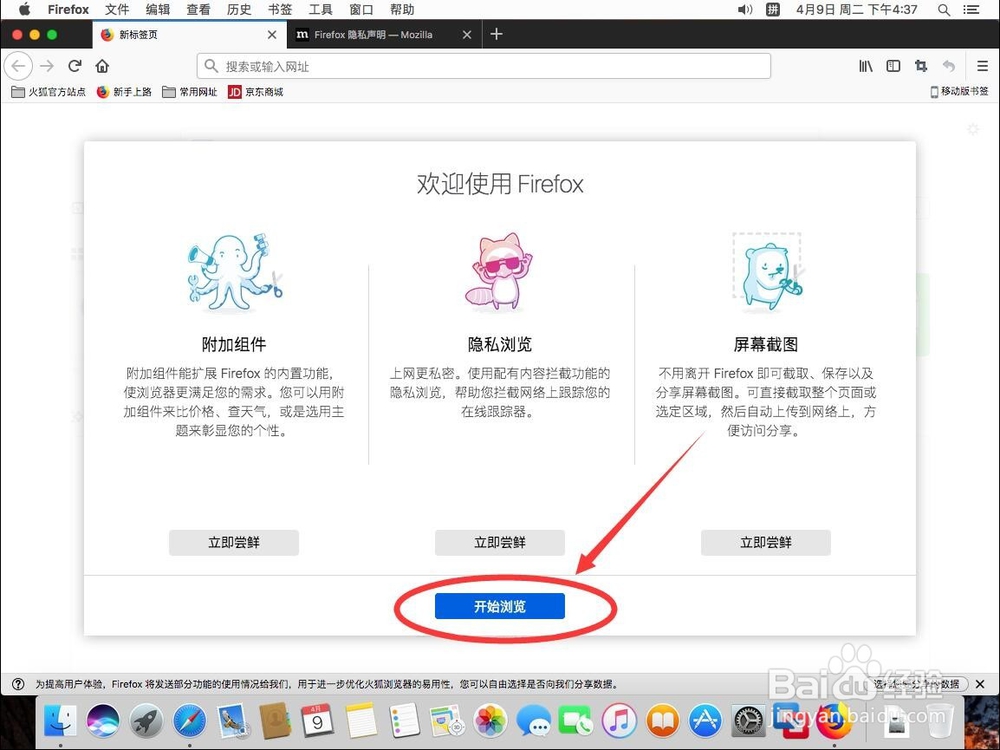Open Finder from the dock
The image size is (1000, 750).
[x=61, y=721]
